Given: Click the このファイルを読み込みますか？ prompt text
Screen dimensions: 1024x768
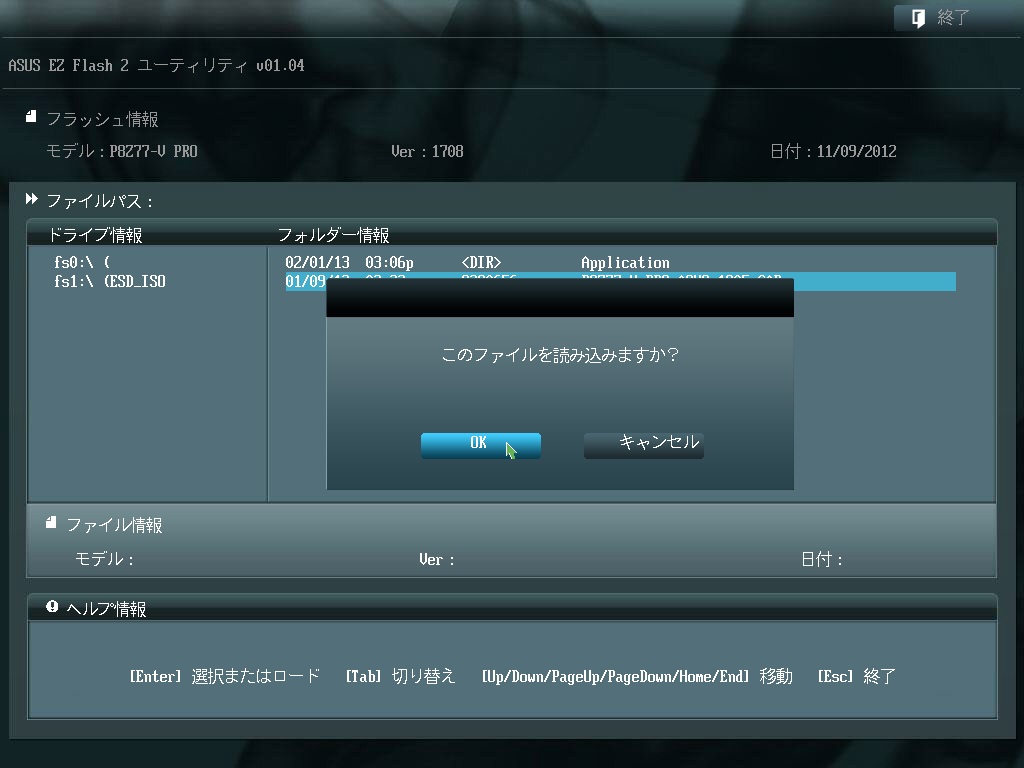Looking at the screenshot, I should (x=560, y=355).
